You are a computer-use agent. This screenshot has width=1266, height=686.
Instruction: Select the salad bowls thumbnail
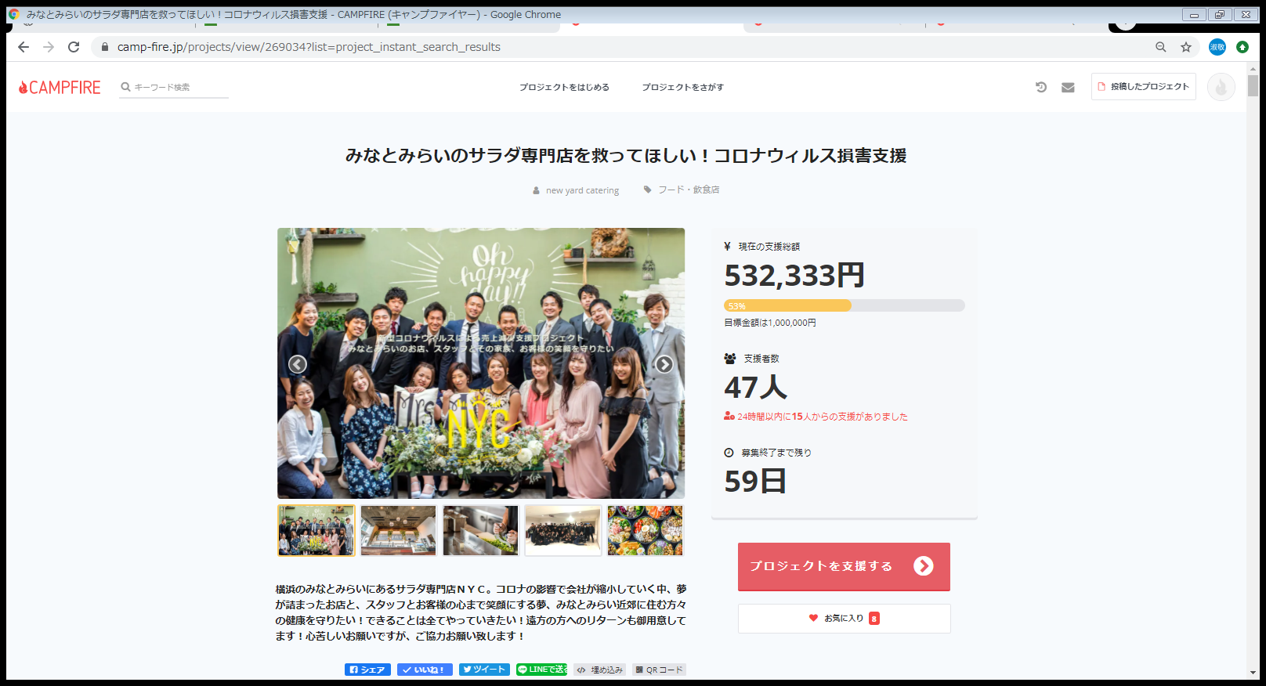click(x=645, y=531)
